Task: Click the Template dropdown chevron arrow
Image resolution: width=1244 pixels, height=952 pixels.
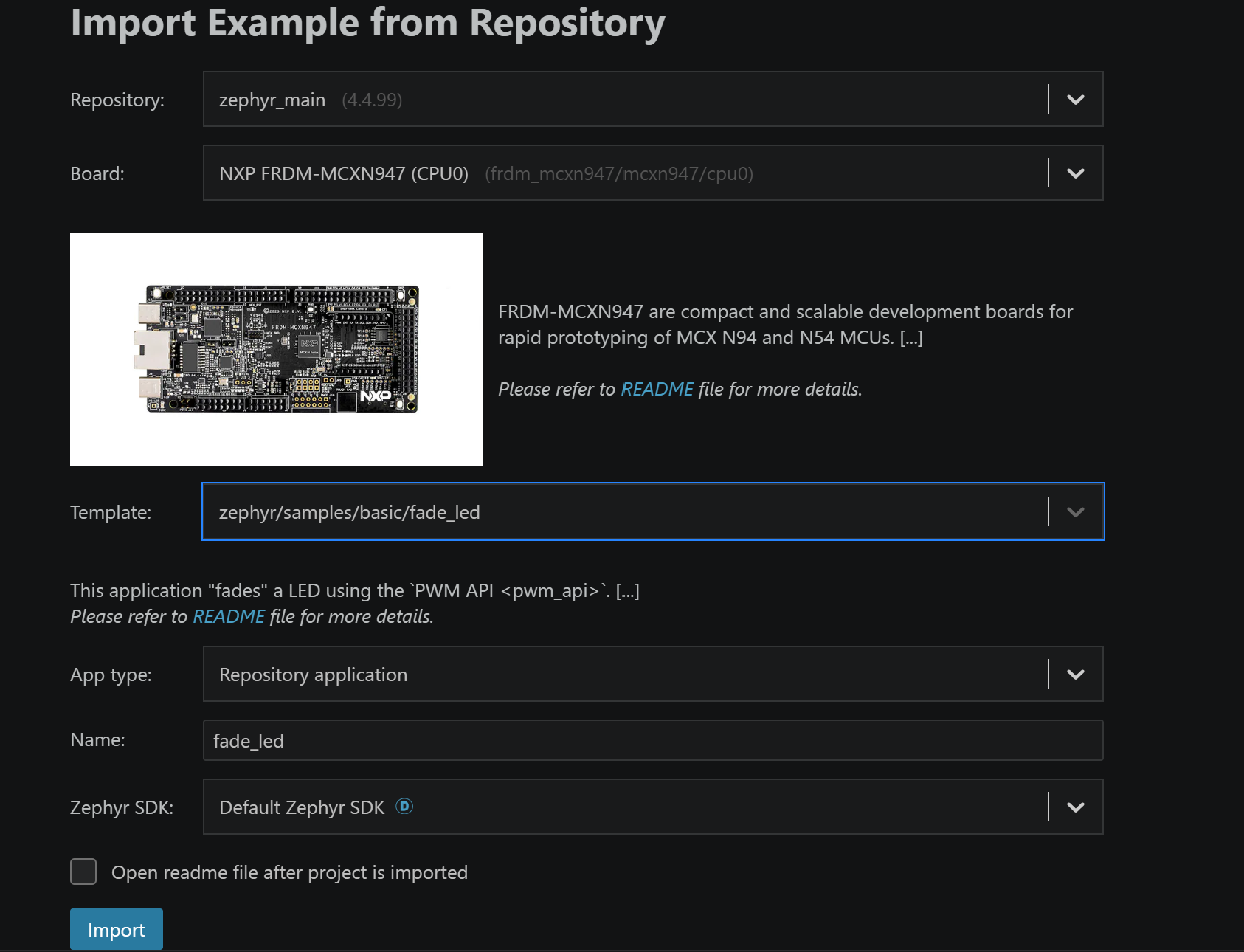Action: pos(1076,512)
